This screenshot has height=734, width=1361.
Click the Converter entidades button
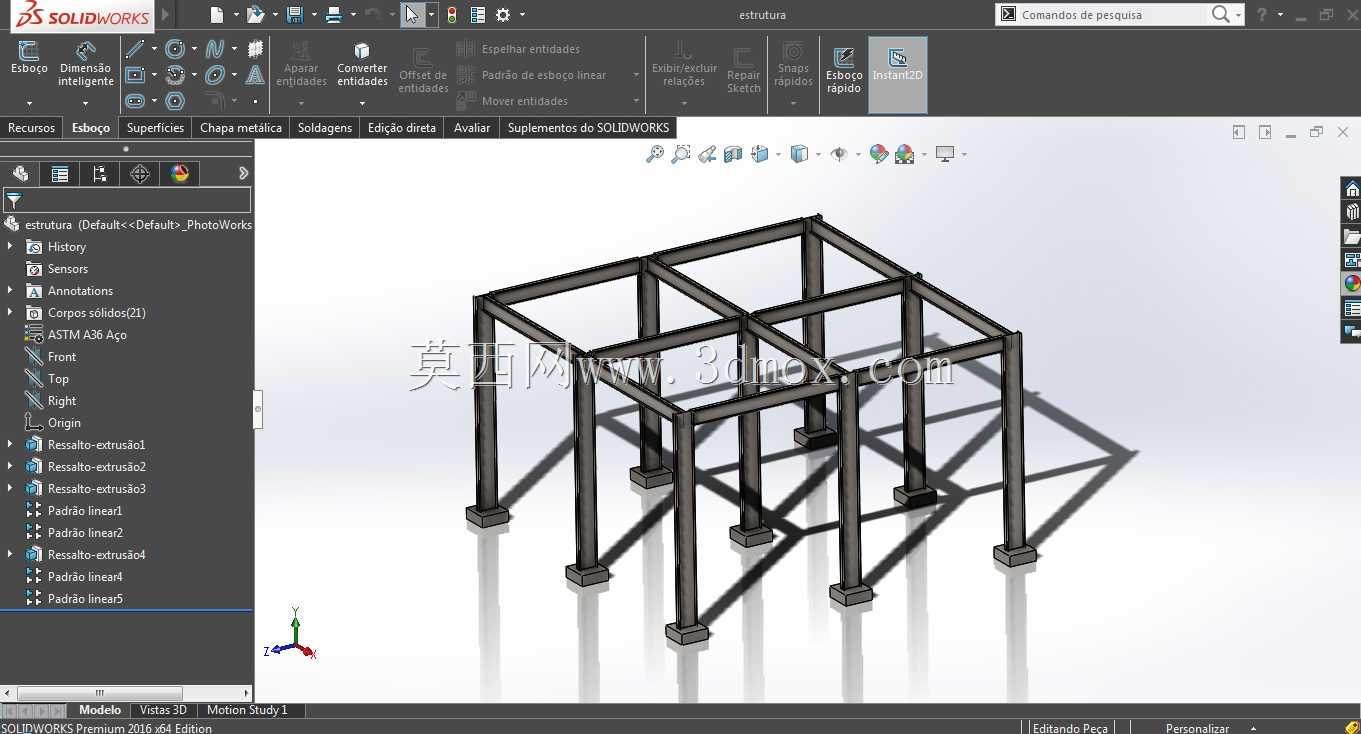pos(362,65)
